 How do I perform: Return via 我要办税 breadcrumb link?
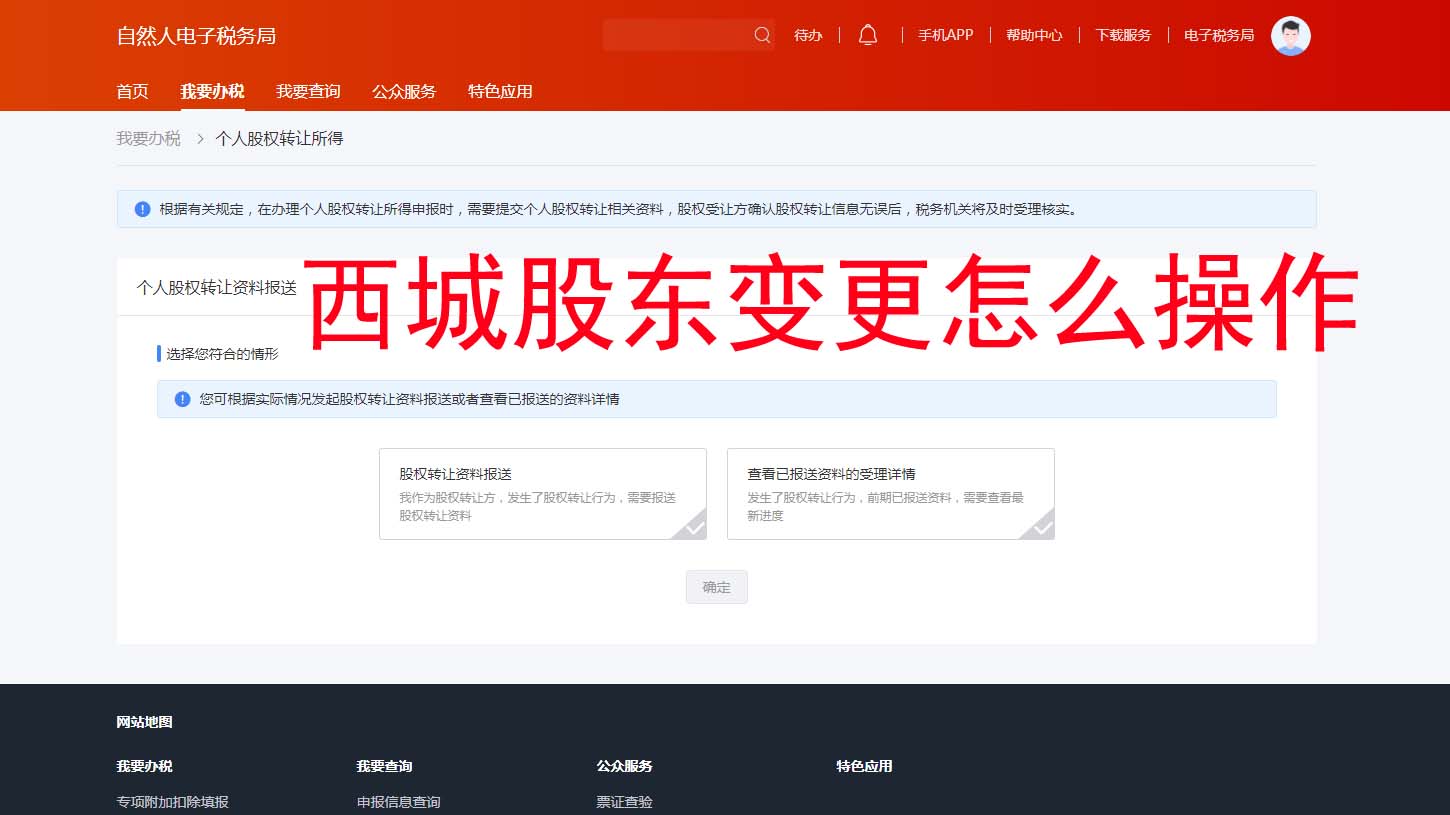click(x=148, y=137)
